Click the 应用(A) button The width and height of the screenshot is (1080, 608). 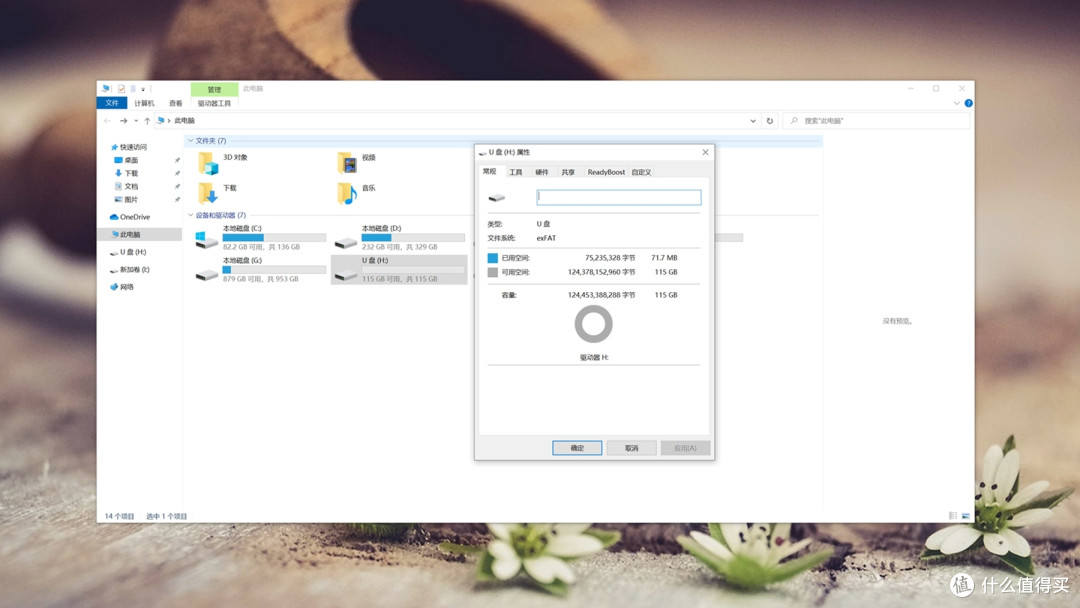coord(685,448)
